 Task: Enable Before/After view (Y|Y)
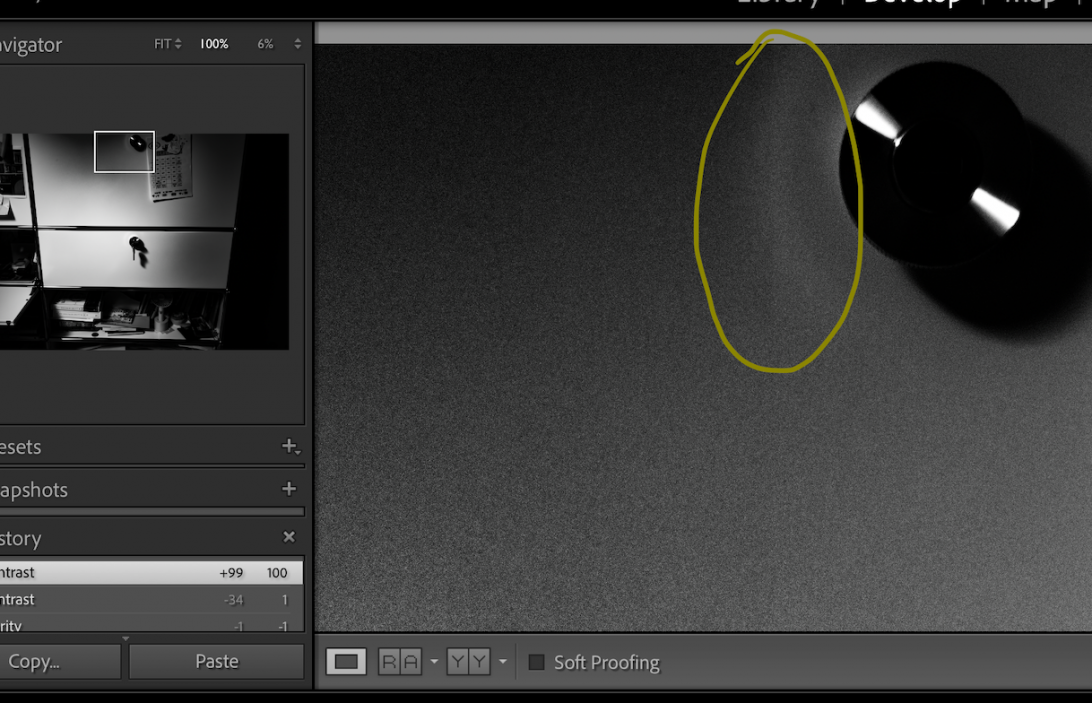pyautogui.click(x=469, y=662)
